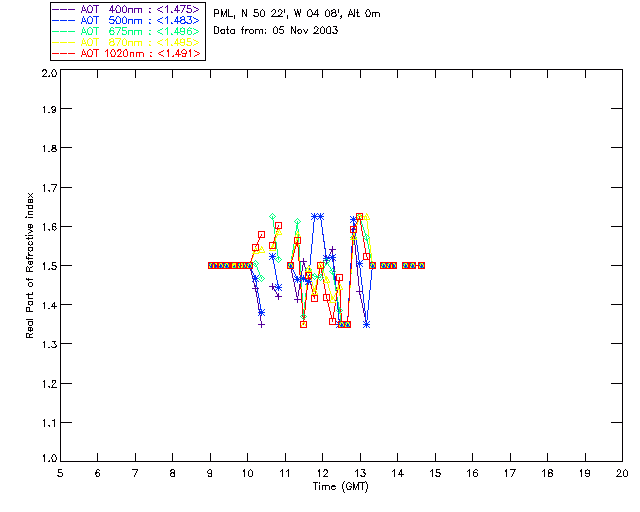Click the purple dashed line sample in legend
Viewport: 640px width, 512px height.
pos(64,9)
